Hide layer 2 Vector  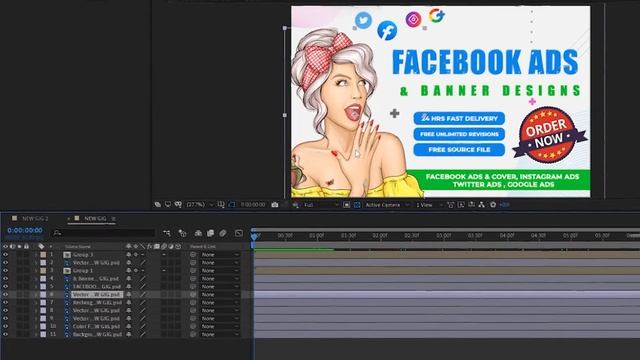(x=6, y=262)
